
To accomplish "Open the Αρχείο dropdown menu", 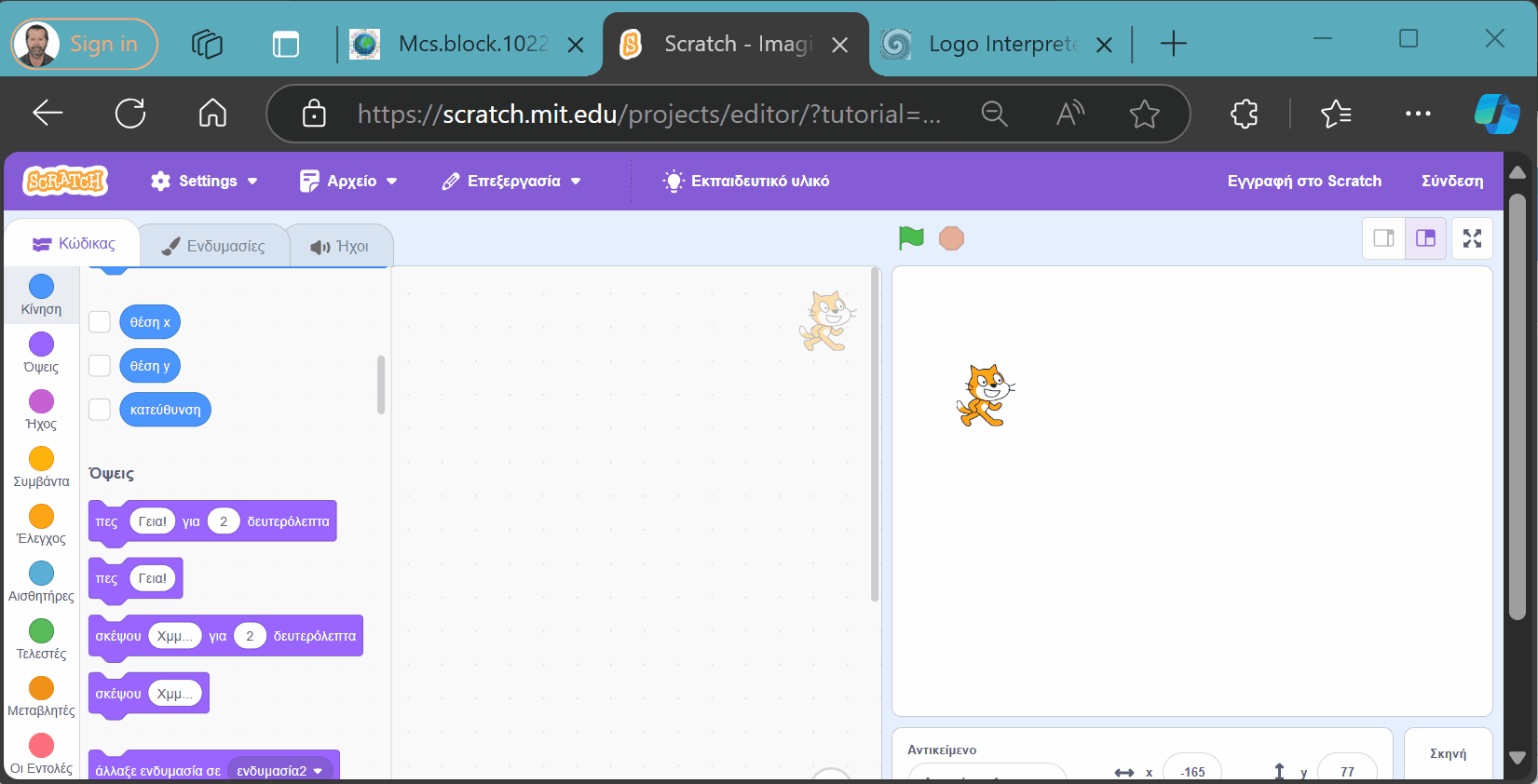I will [x=348, y=181].
